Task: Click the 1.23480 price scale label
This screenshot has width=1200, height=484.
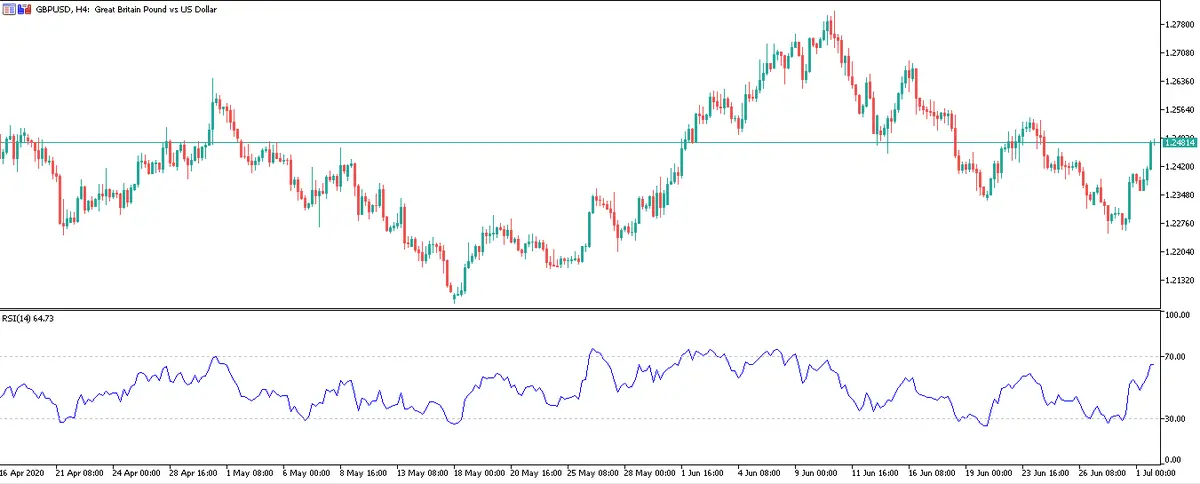Action: (x=1178, y=194)
